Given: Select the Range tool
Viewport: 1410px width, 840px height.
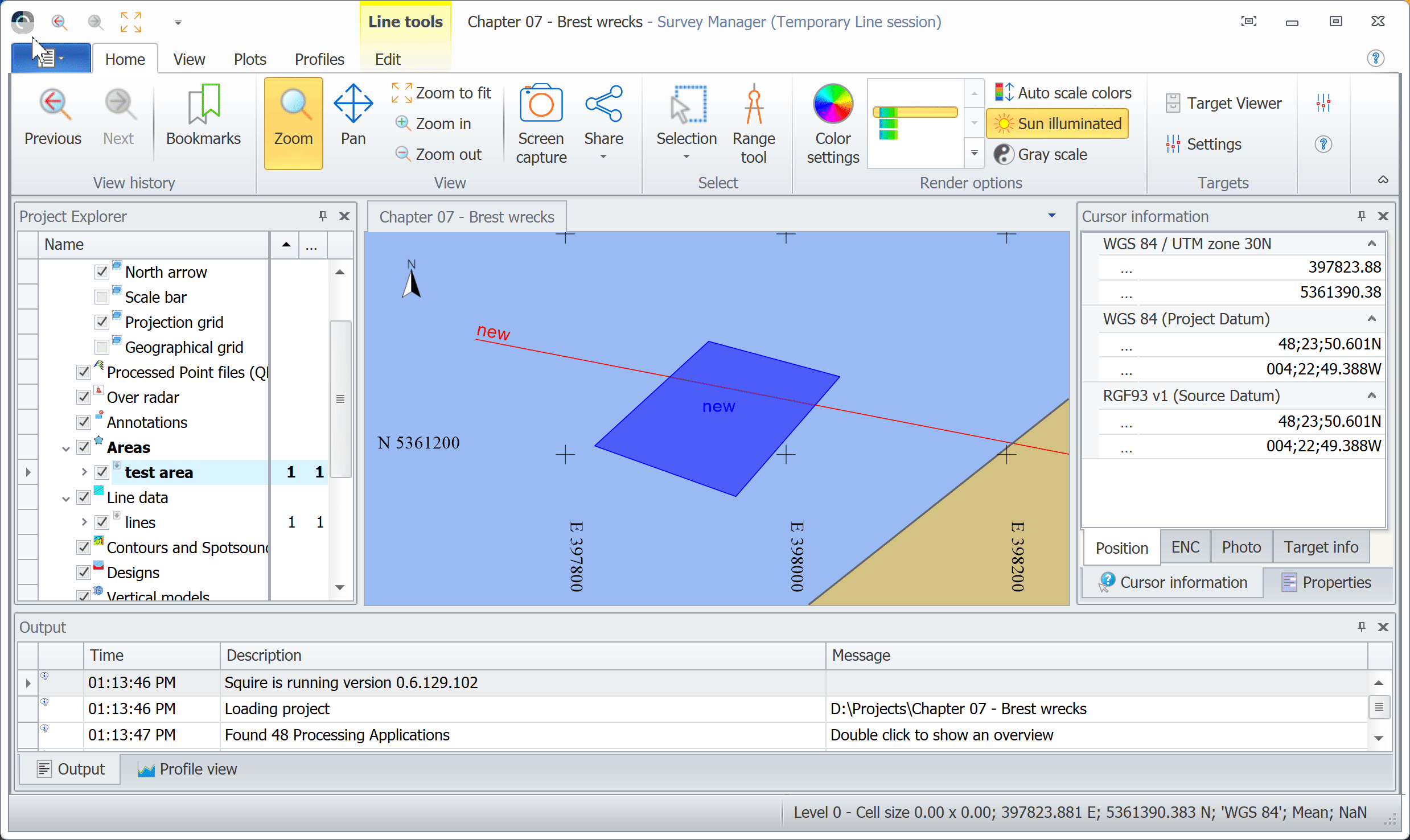Looking at the screenshot, I should pyautogui.click(x=753, y=122).
